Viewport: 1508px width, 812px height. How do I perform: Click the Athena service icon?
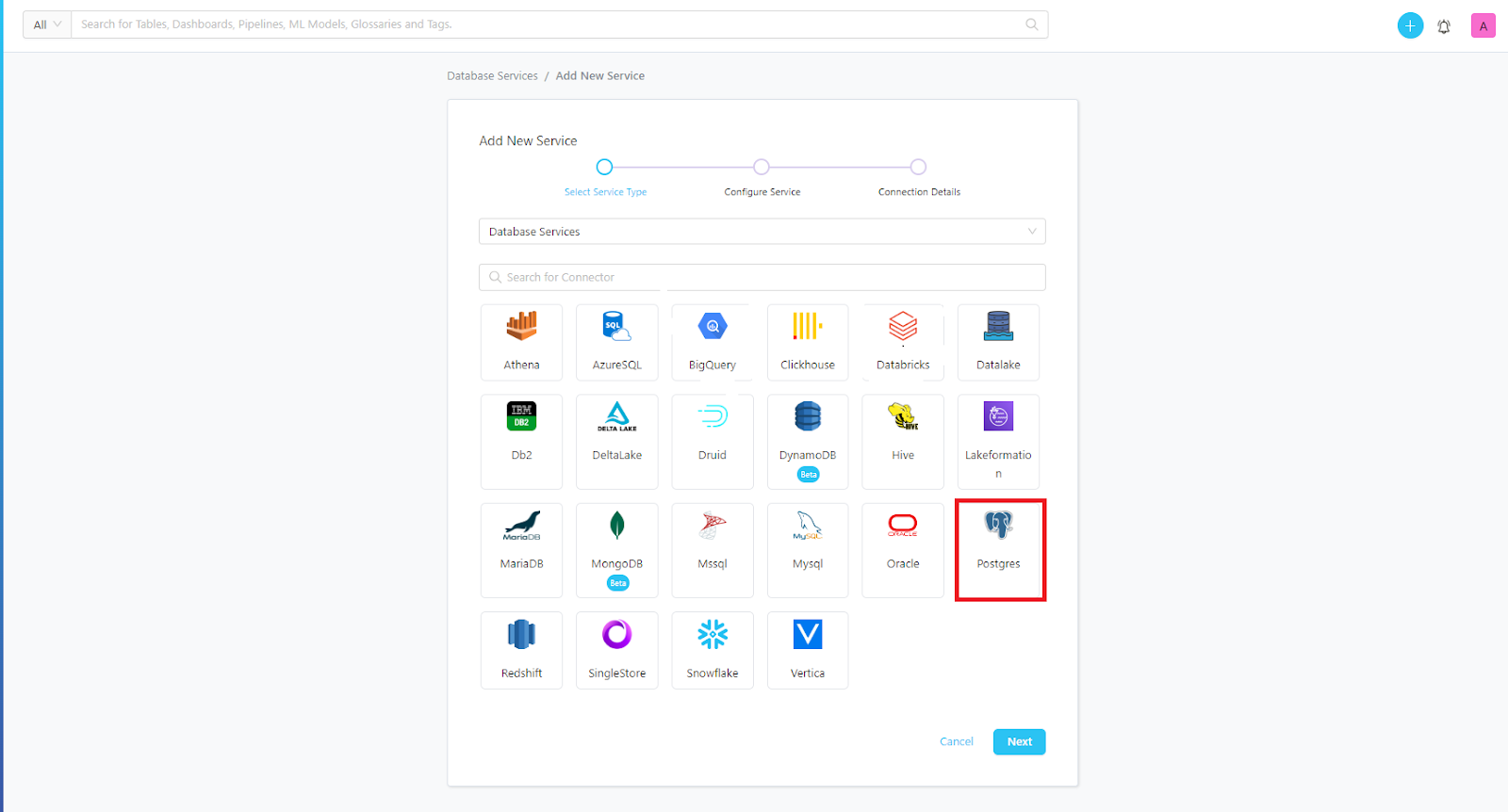pos(521,328)
